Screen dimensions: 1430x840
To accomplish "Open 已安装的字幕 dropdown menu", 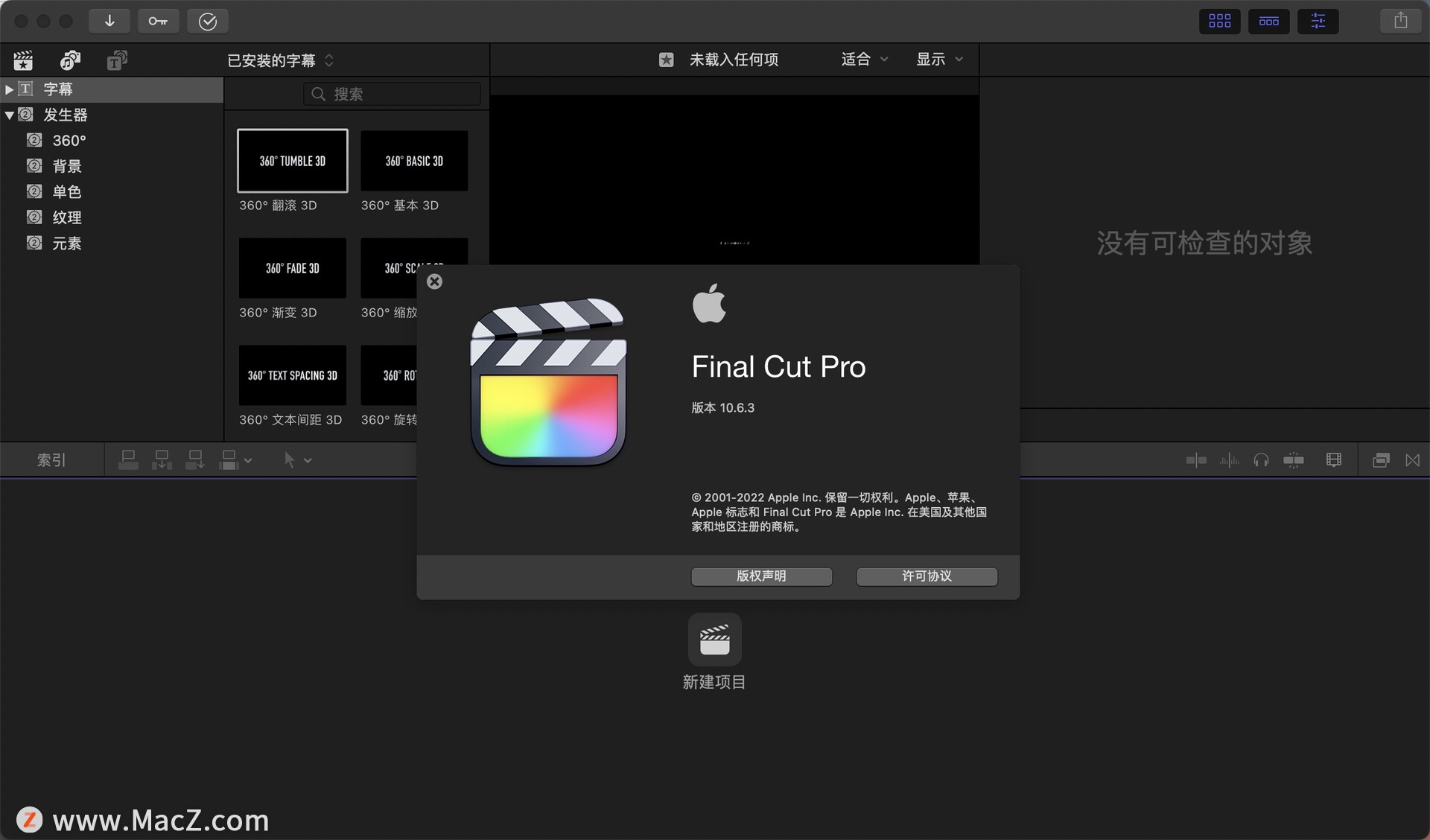I will (281, 60).
